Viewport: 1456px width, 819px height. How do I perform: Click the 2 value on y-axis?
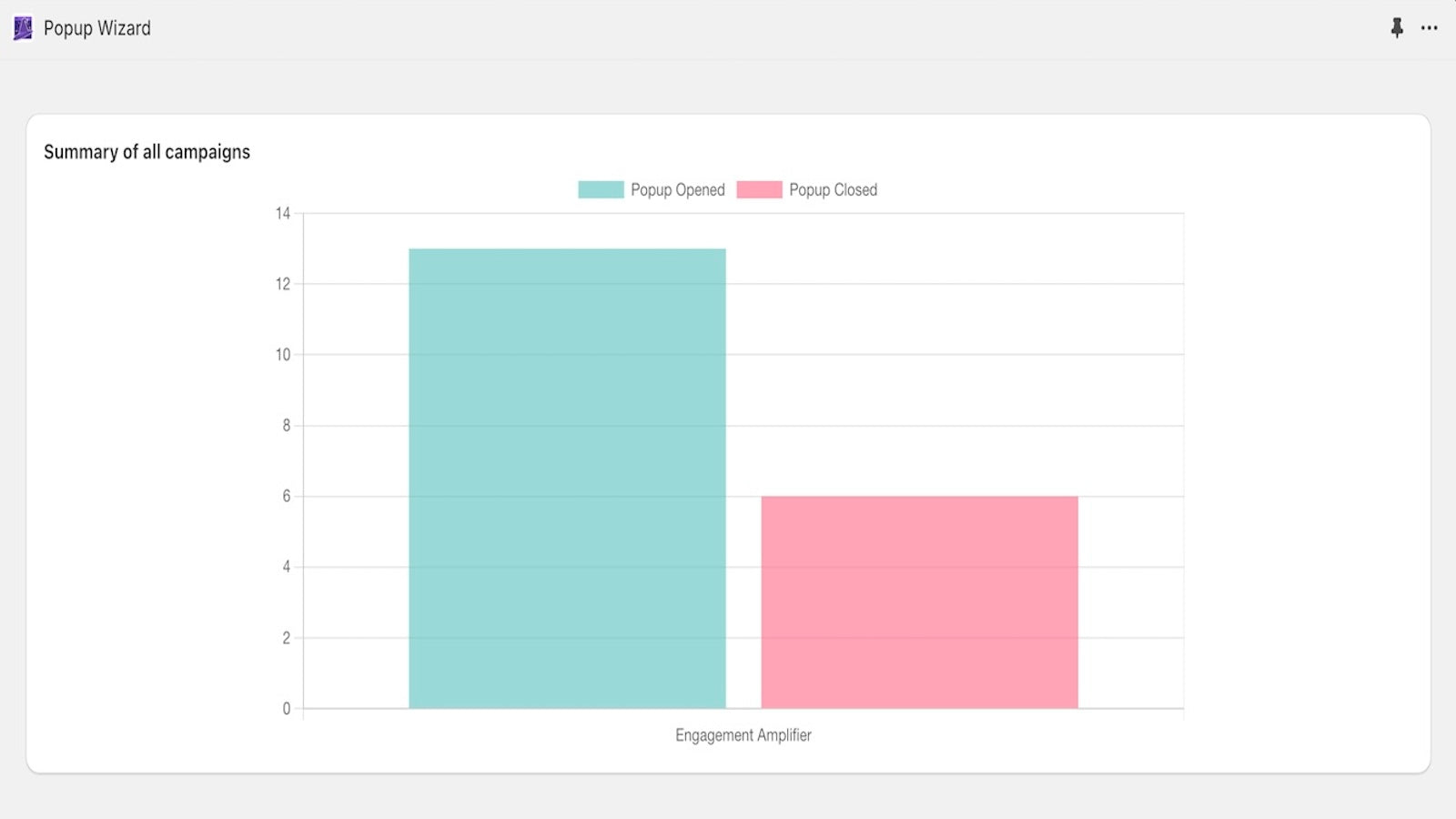point(287,638)
